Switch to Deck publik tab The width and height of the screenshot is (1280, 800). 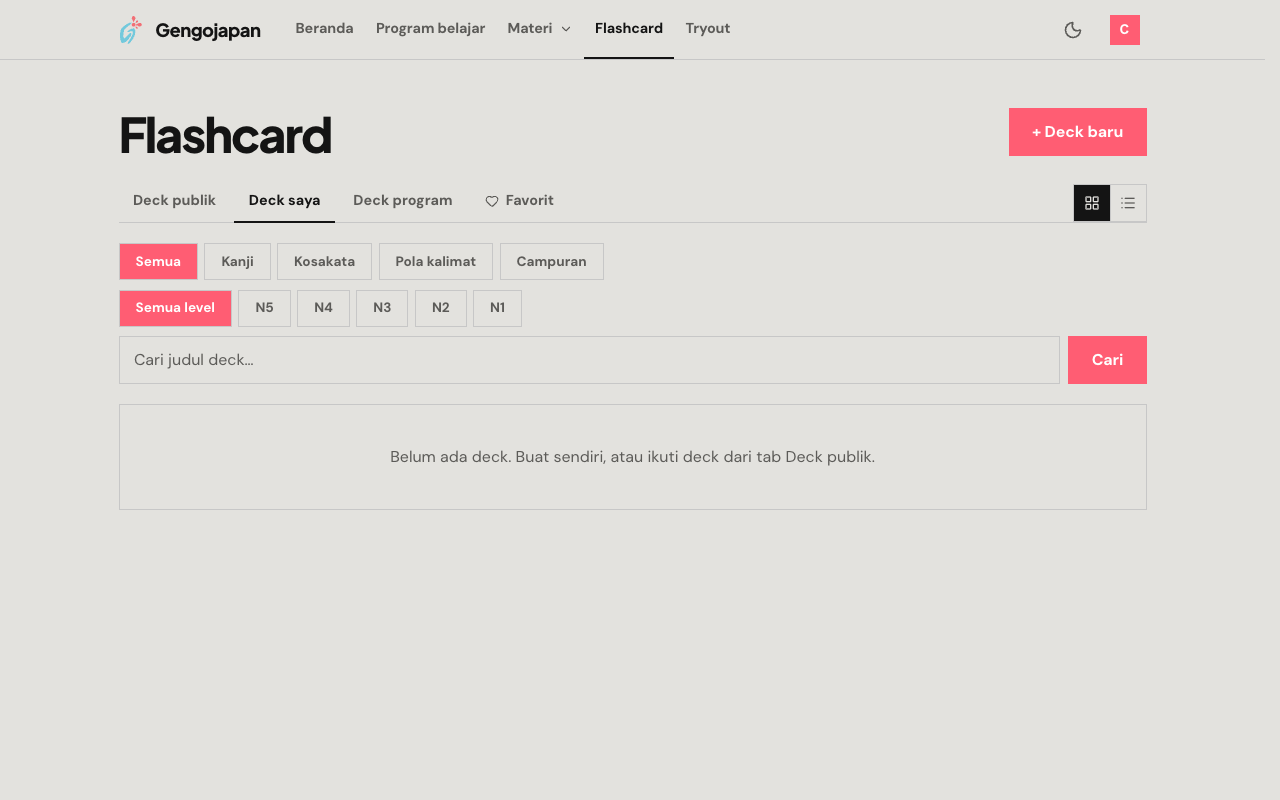pos(174,201)
